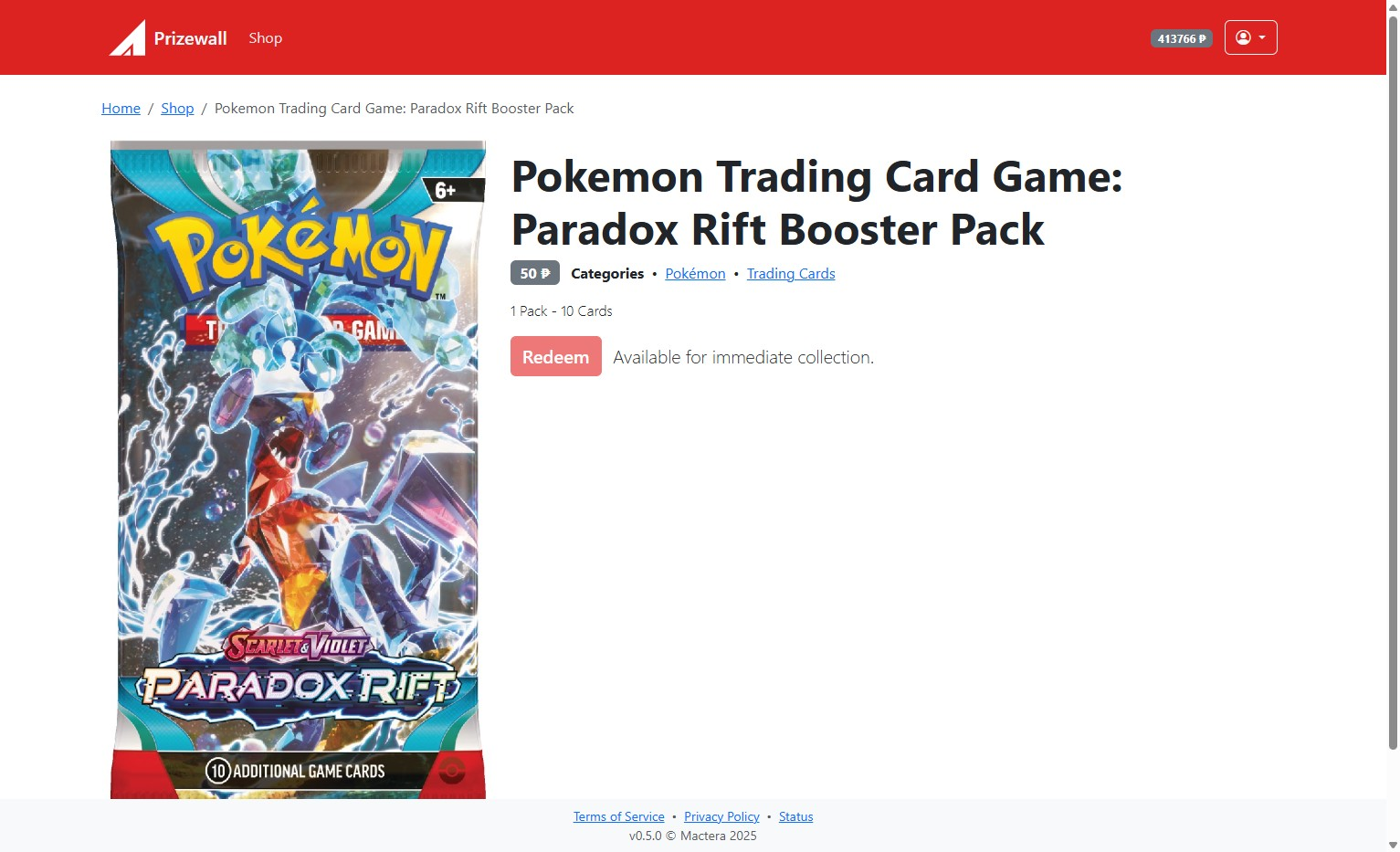This screenshot has width=1400, height=852.
Task: Open the Shop breadcrumb link
Action: tap(177, 108)
